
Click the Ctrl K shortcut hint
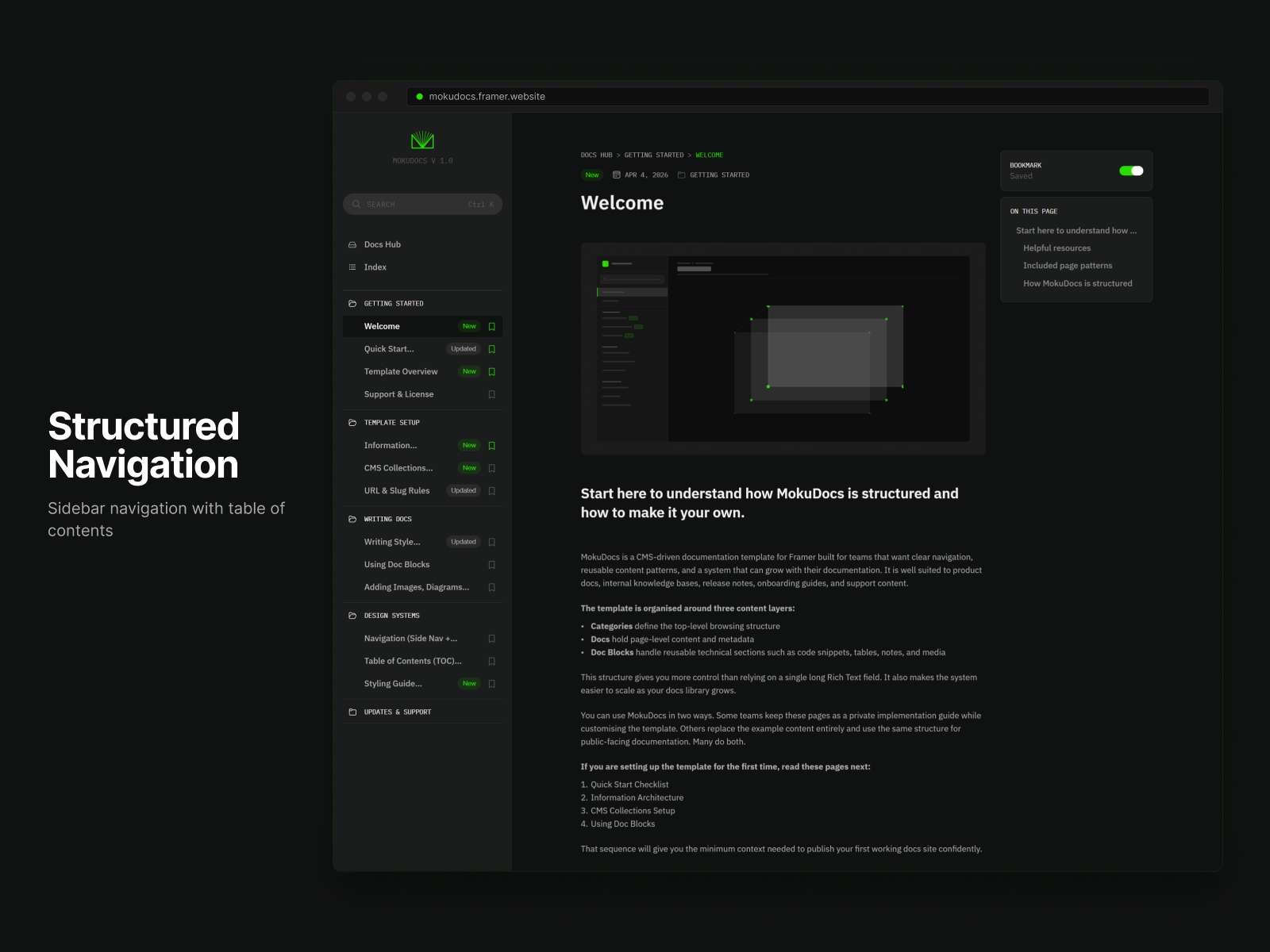pos(480,205)
